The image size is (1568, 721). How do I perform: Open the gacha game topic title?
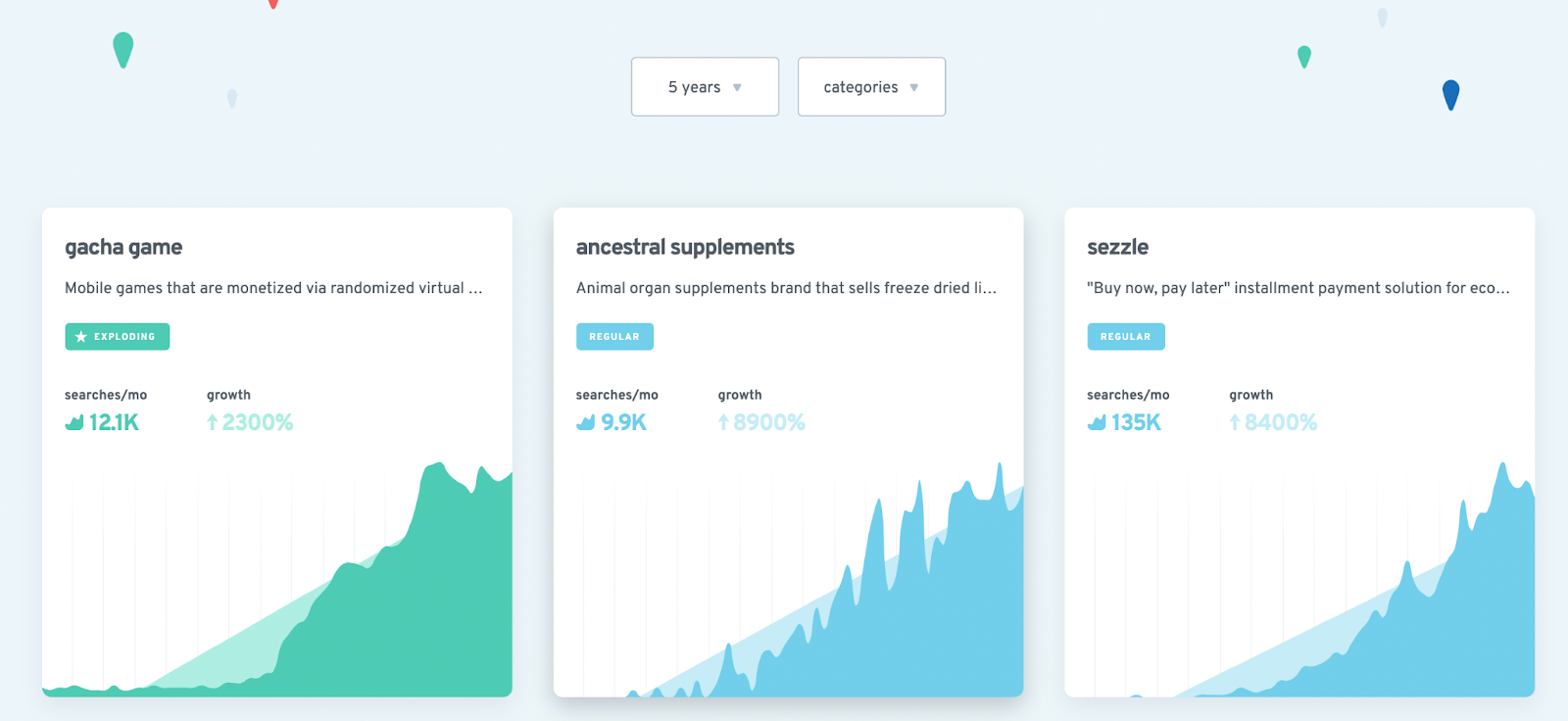click(x=123, y=247)
